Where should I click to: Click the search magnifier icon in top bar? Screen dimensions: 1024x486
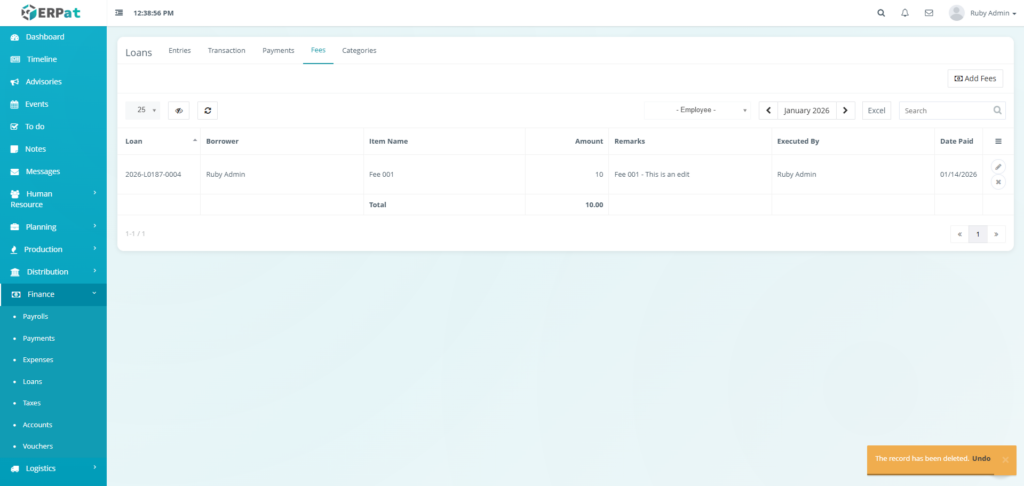coord(881,13)
